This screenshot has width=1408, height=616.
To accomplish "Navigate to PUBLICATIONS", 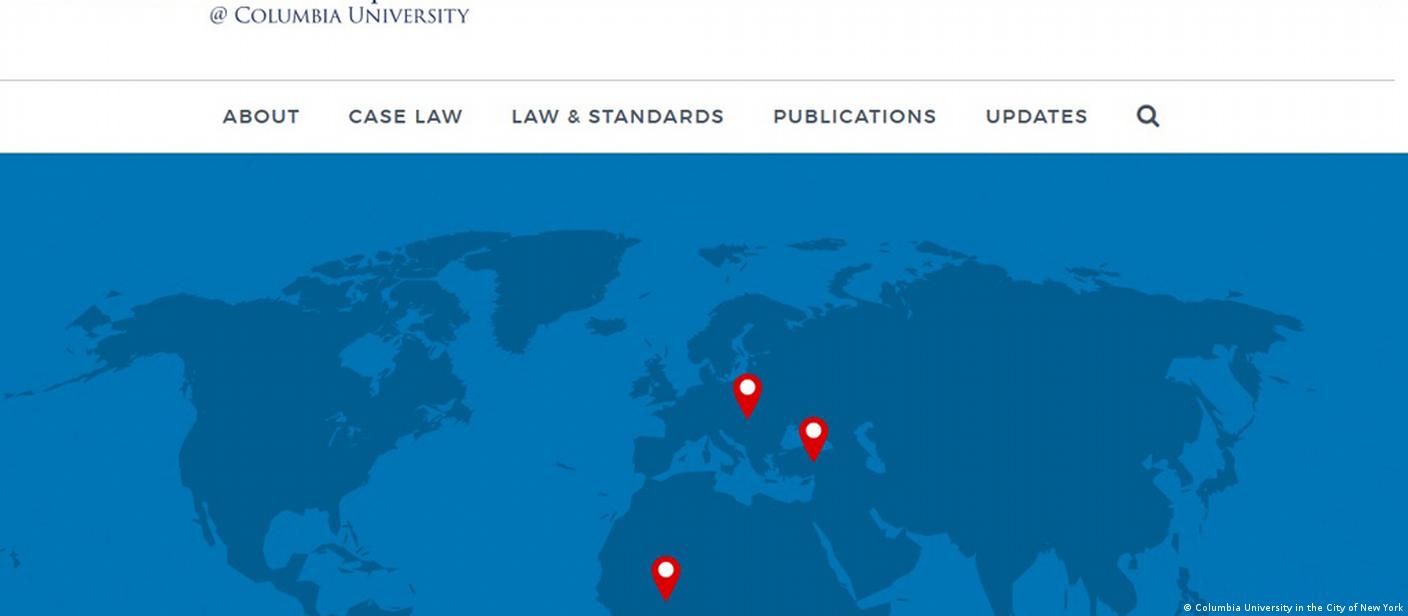I will [x=854, y=116].
